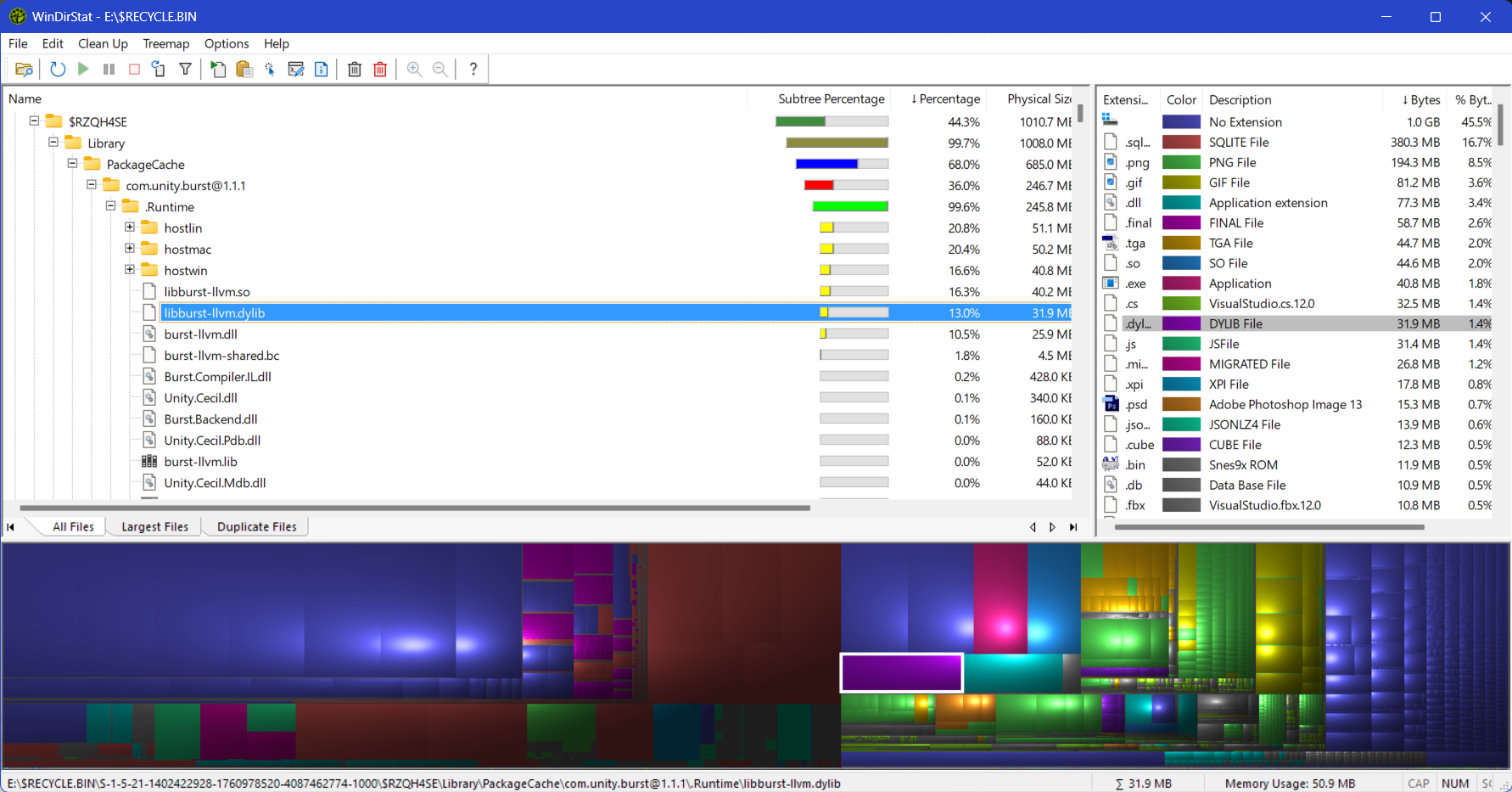Viewport: 1512px width, 792px height.
Task: Select the Adobe Photoshop Image 13 extension row
Action: tap(1296, 404)
